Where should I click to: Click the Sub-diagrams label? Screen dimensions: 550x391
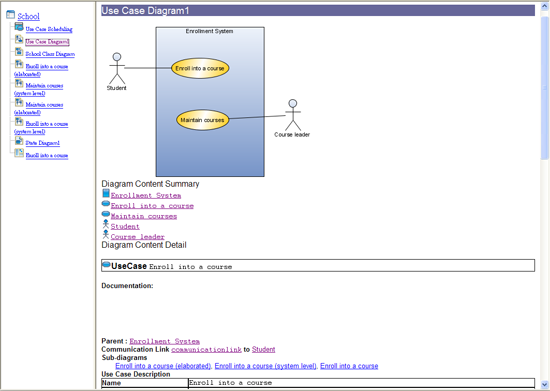(x=124, y=358)
